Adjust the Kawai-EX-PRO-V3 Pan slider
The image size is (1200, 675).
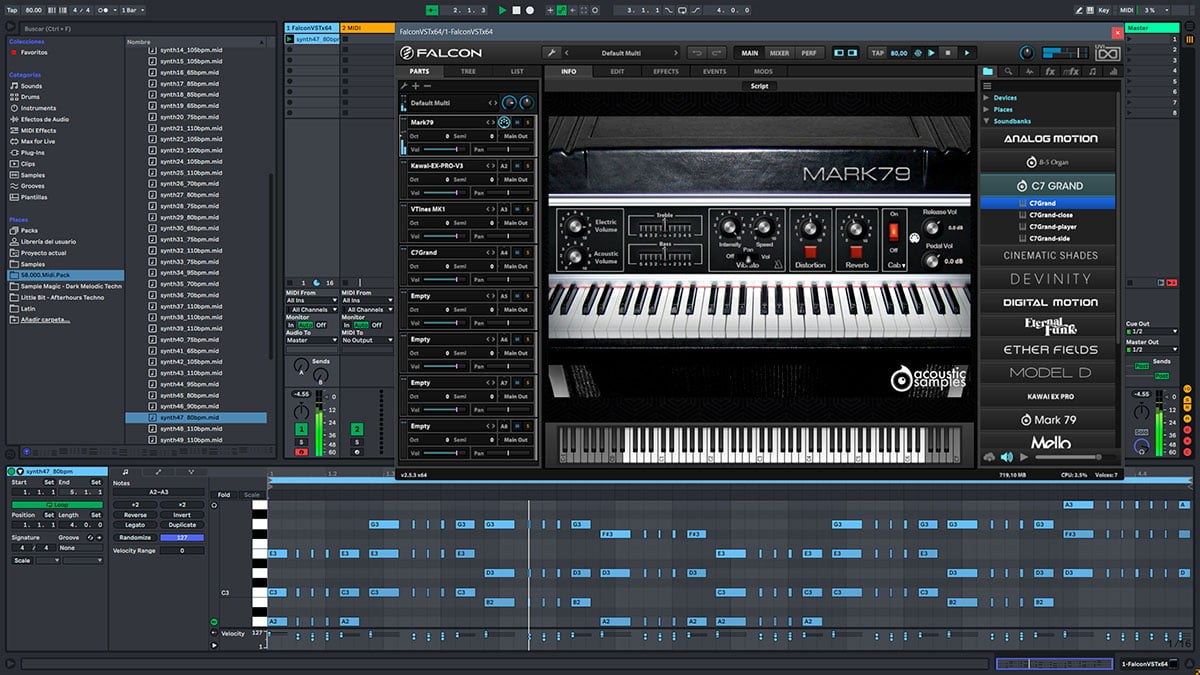pos(509,193)
